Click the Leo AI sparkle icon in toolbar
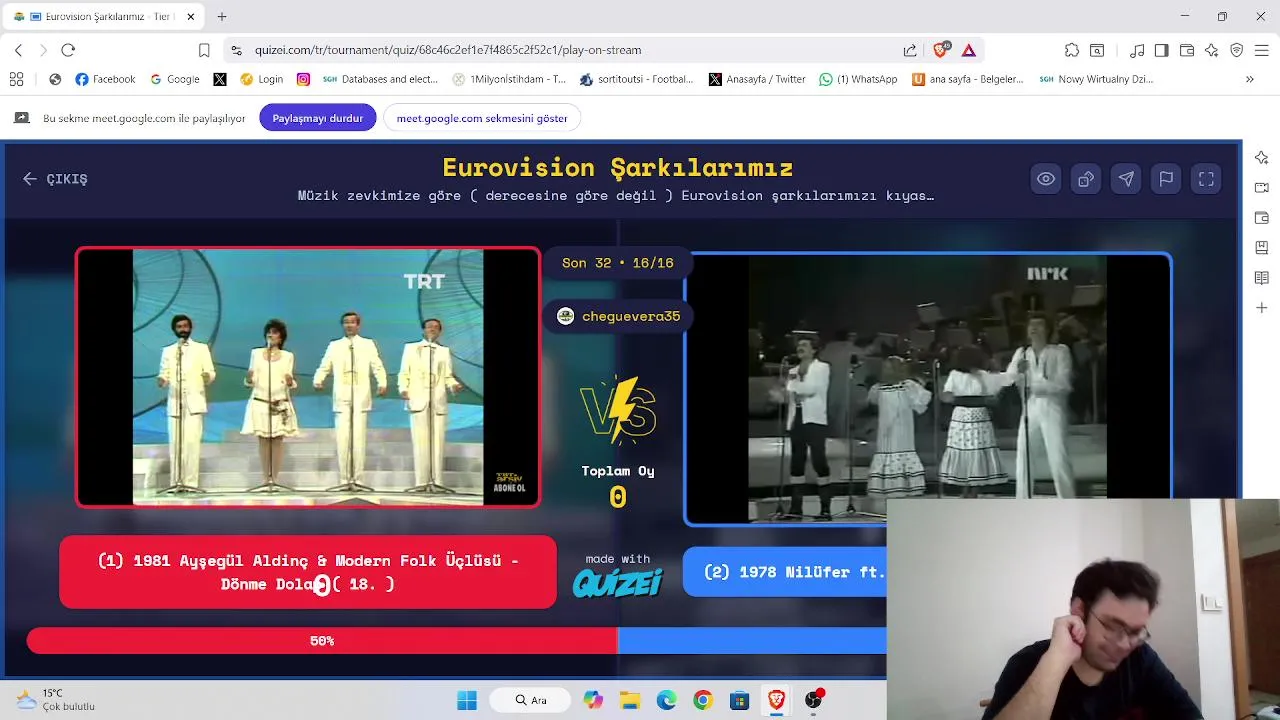This screenshot has width=1280, height=720. [x=1212, y=50]
